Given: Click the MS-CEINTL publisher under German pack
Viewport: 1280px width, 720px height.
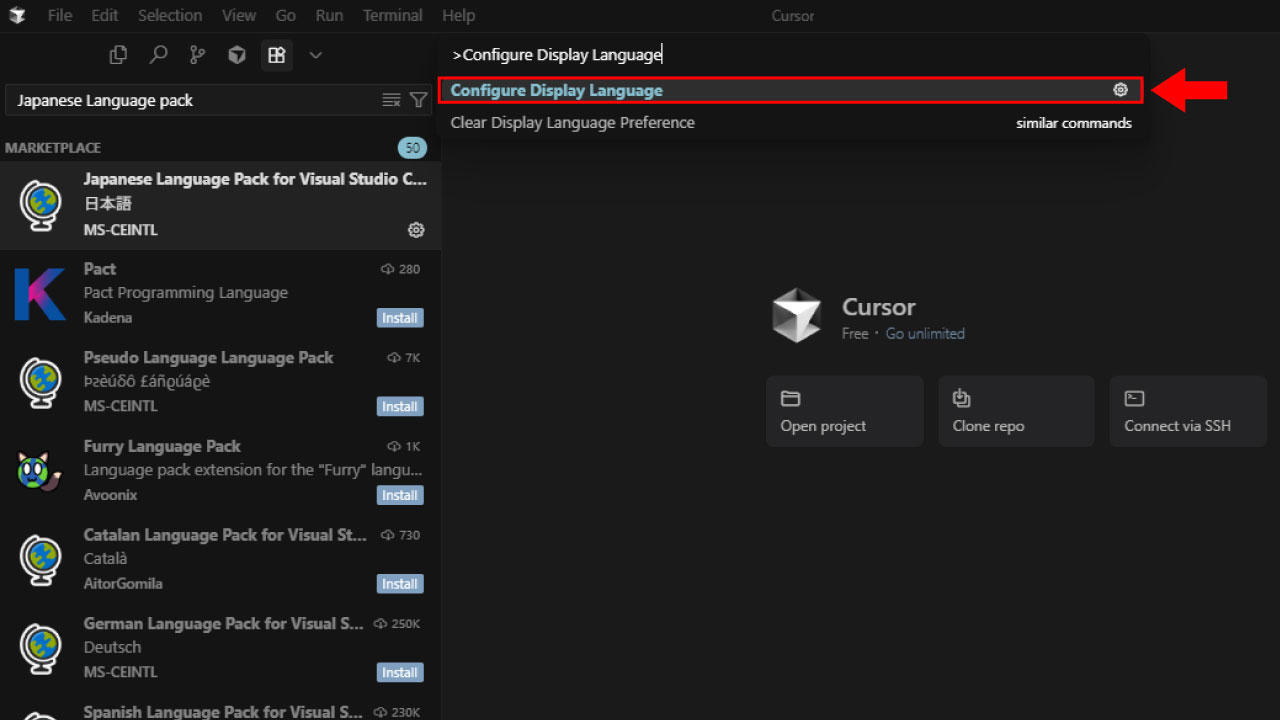Looking at the screenshot, I should (121, 672).
